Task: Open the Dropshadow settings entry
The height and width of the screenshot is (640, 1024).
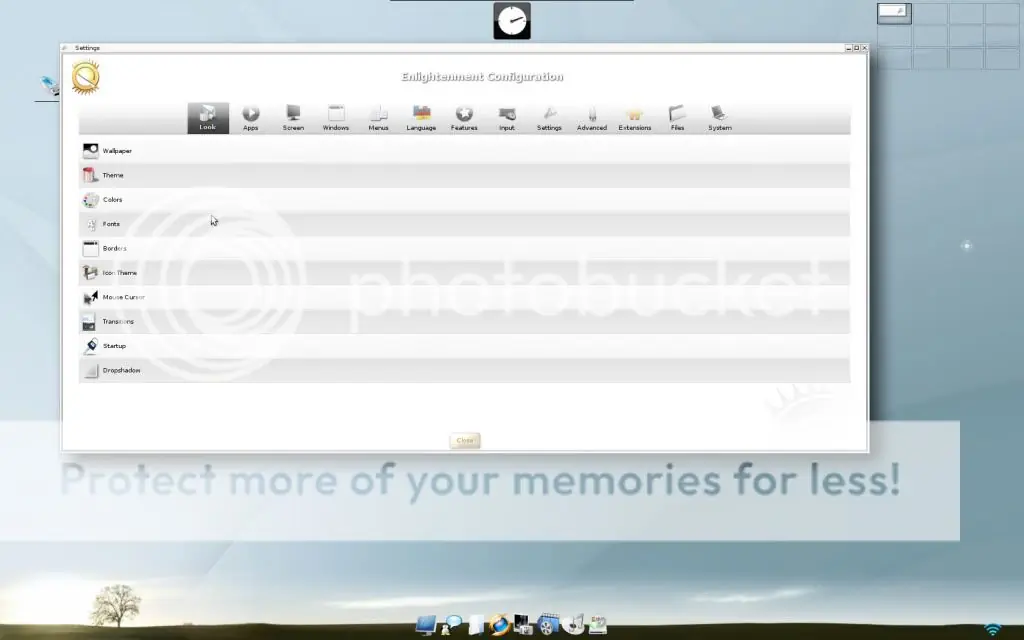Action: click(464, 370)
